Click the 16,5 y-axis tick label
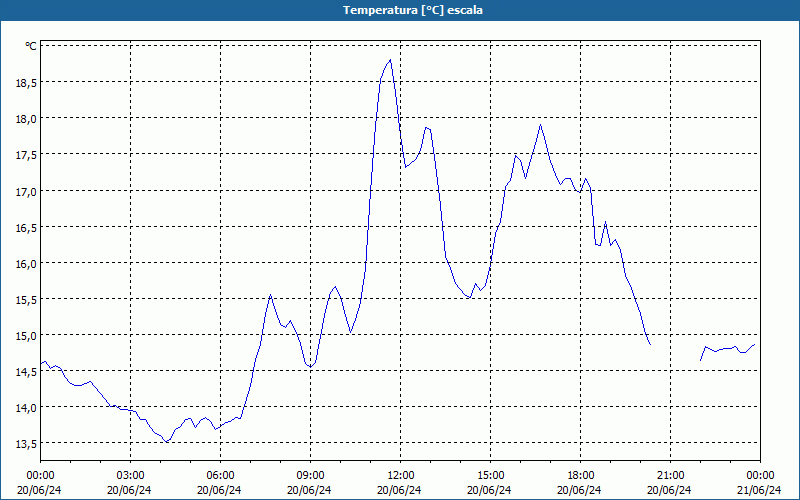Screen dimensions: 800x500 (26, 228)
